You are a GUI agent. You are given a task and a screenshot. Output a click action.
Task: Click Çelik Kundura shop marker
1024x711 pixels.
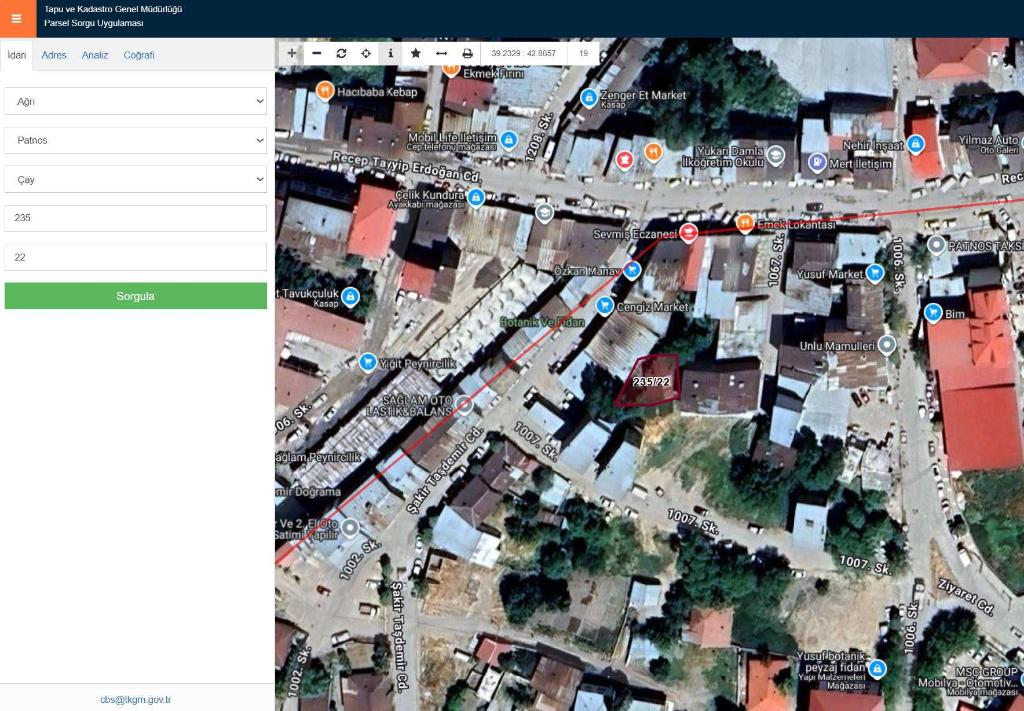[x=476, y=197]
